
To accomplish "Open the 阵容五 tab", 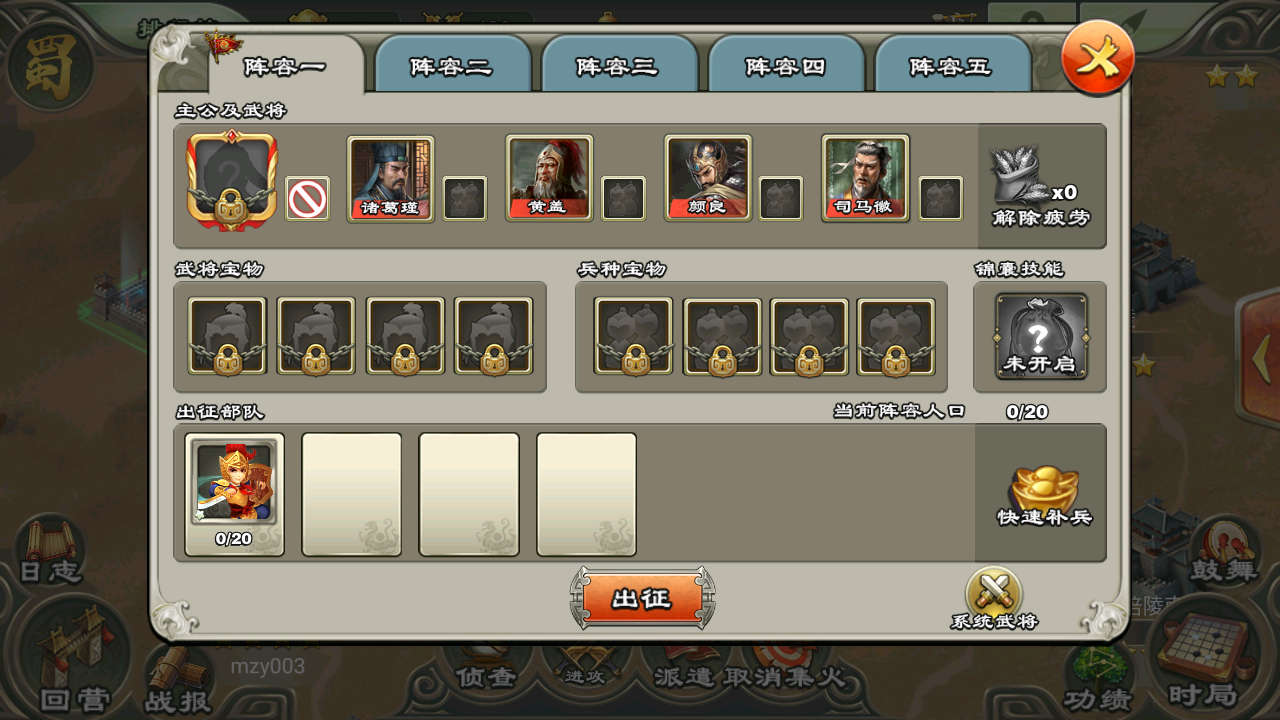I will [x=952, y=65].
